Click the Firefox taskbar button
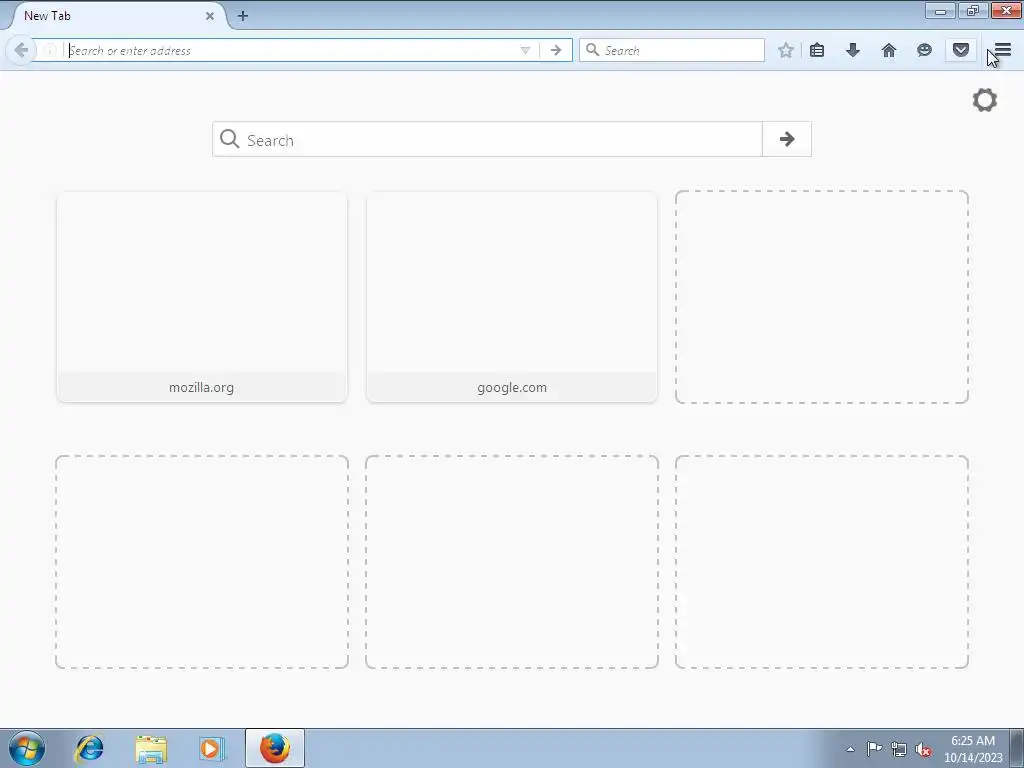1024x768 pixels. coord(275,748)
